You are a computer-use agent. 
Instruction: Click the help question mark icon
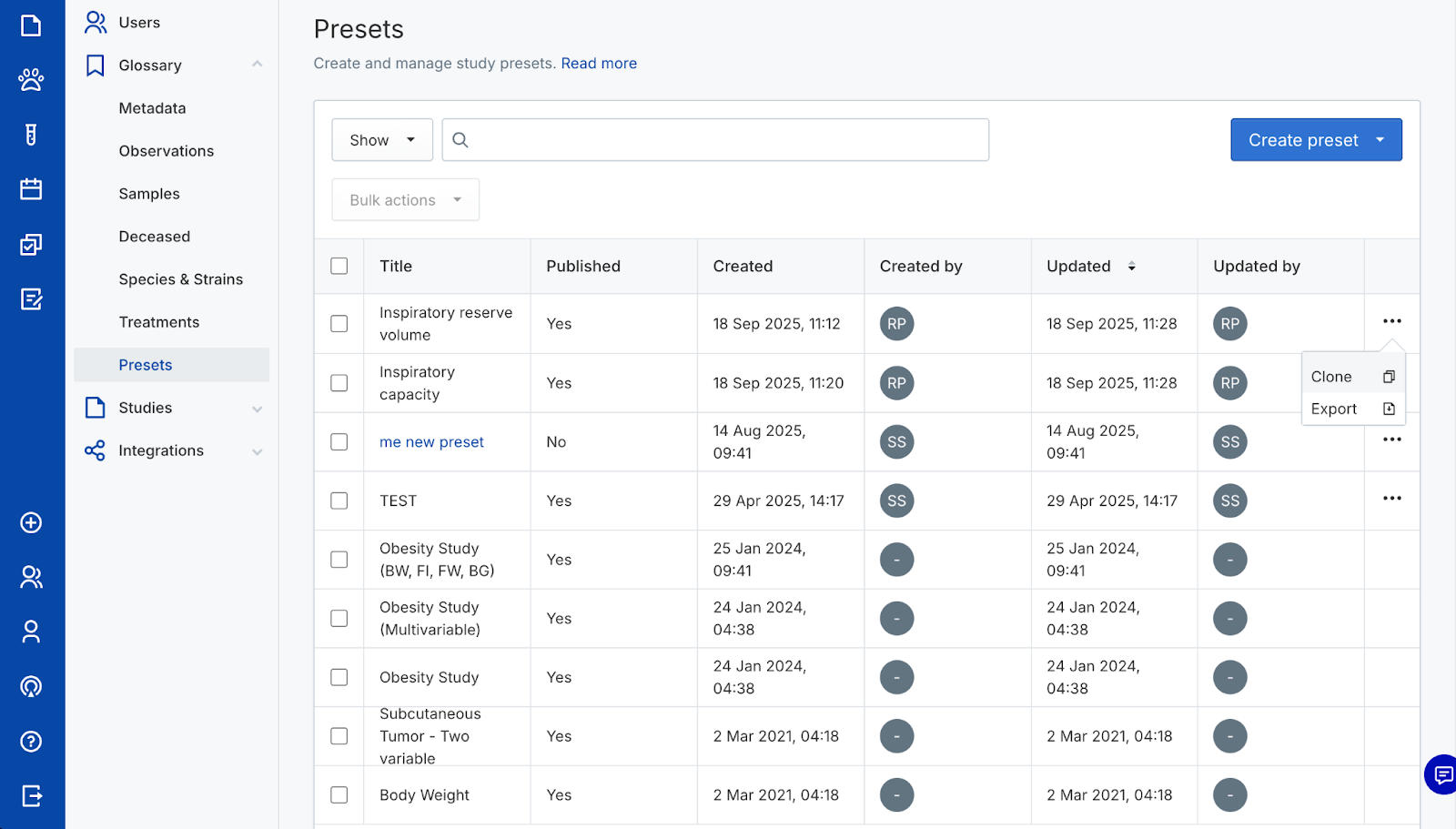click(31, 742)
